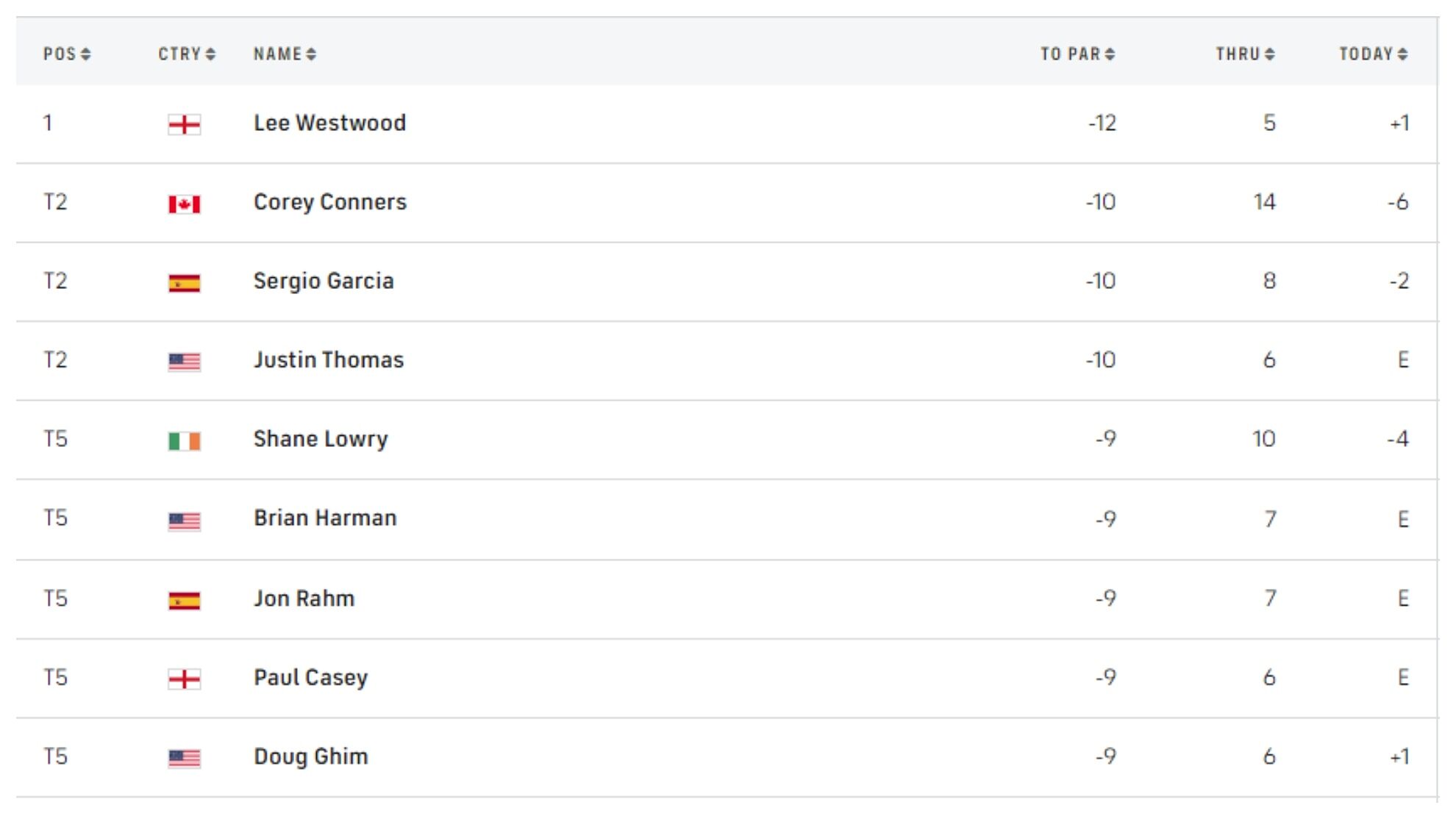Sort leaderboard by CTRY column
Image resolution: width=1456 pixels, height=819 pixels.
[x=187, y=54]
